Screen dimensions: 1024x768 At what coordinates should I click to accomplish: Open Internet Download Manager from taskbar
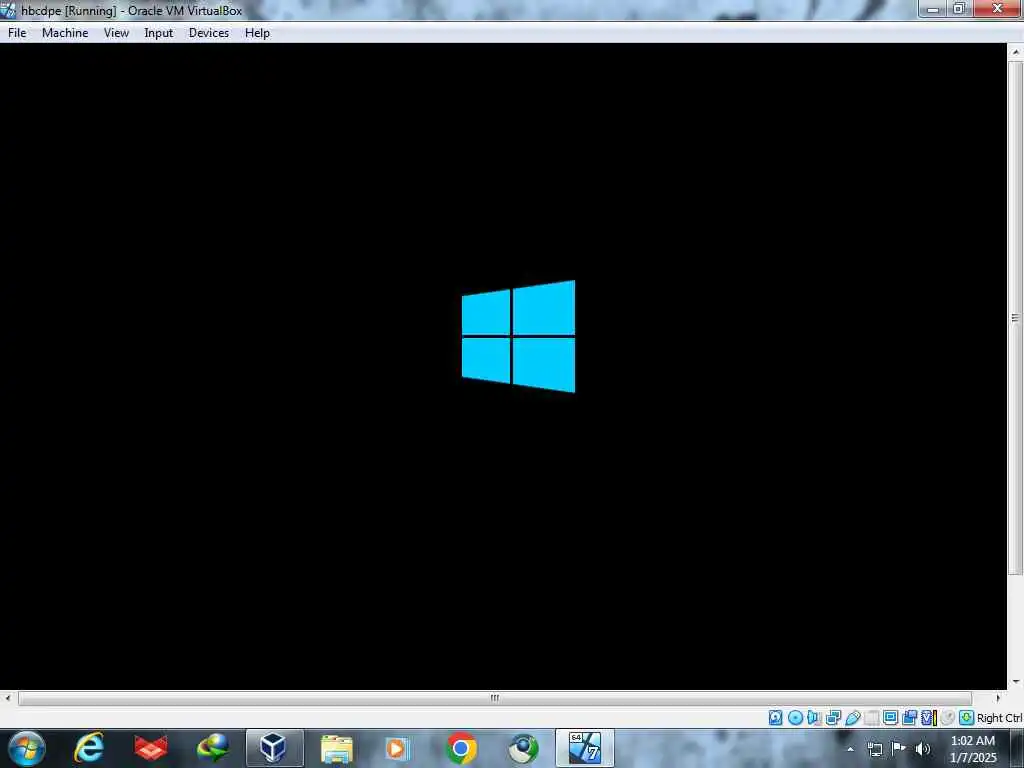[213, 748]
